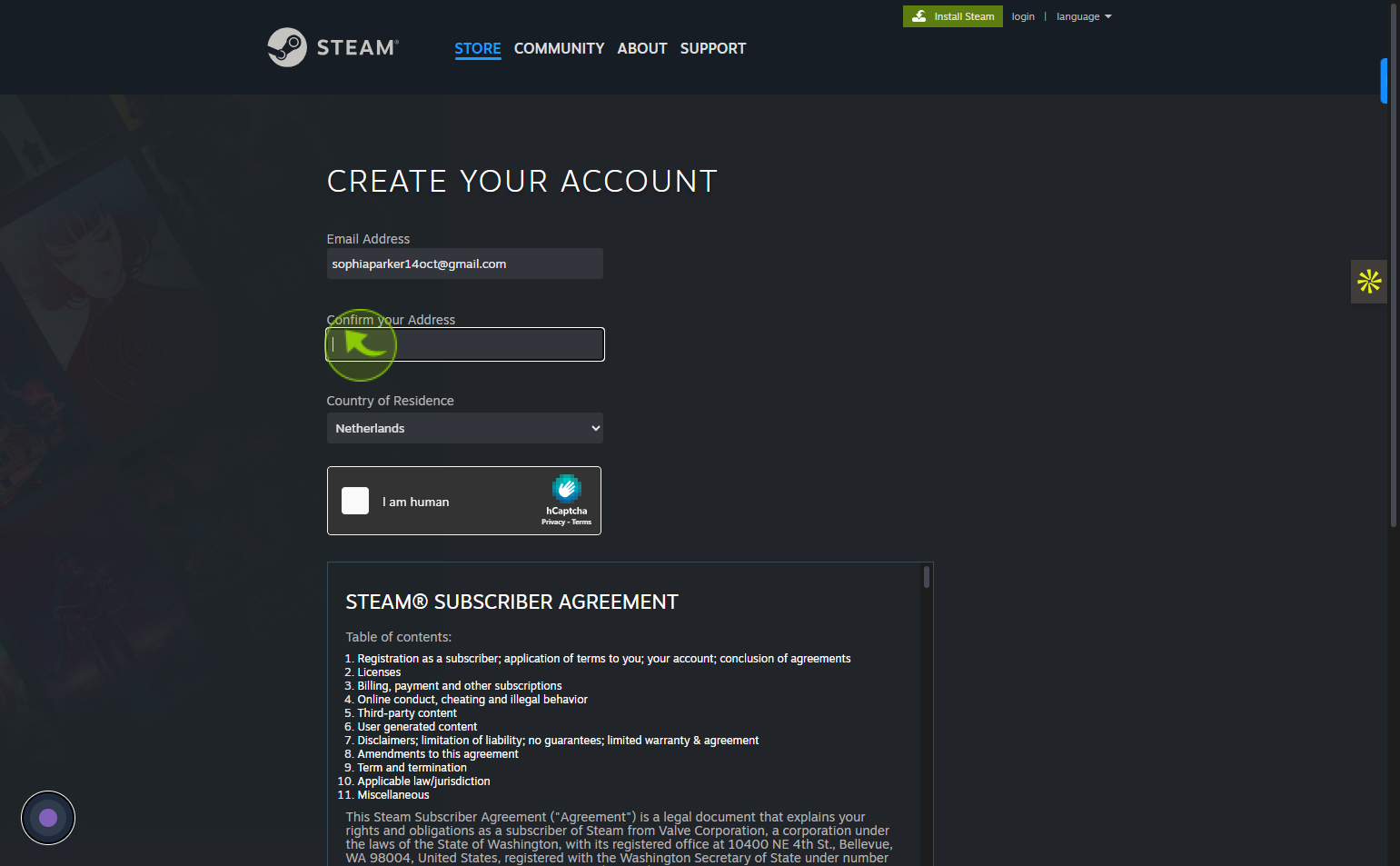The width and height of the screenshot is (1400, 866).
Task: Open hCaptcha Terms link
Action: click(581, 522)
